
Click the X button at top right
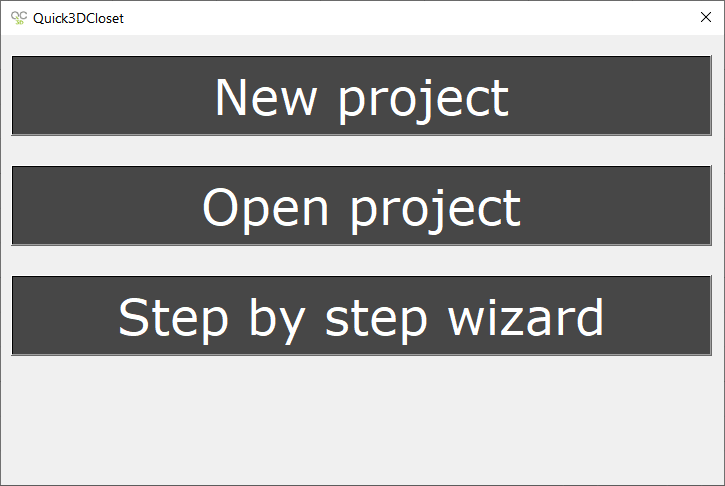(x=706, y=18)
